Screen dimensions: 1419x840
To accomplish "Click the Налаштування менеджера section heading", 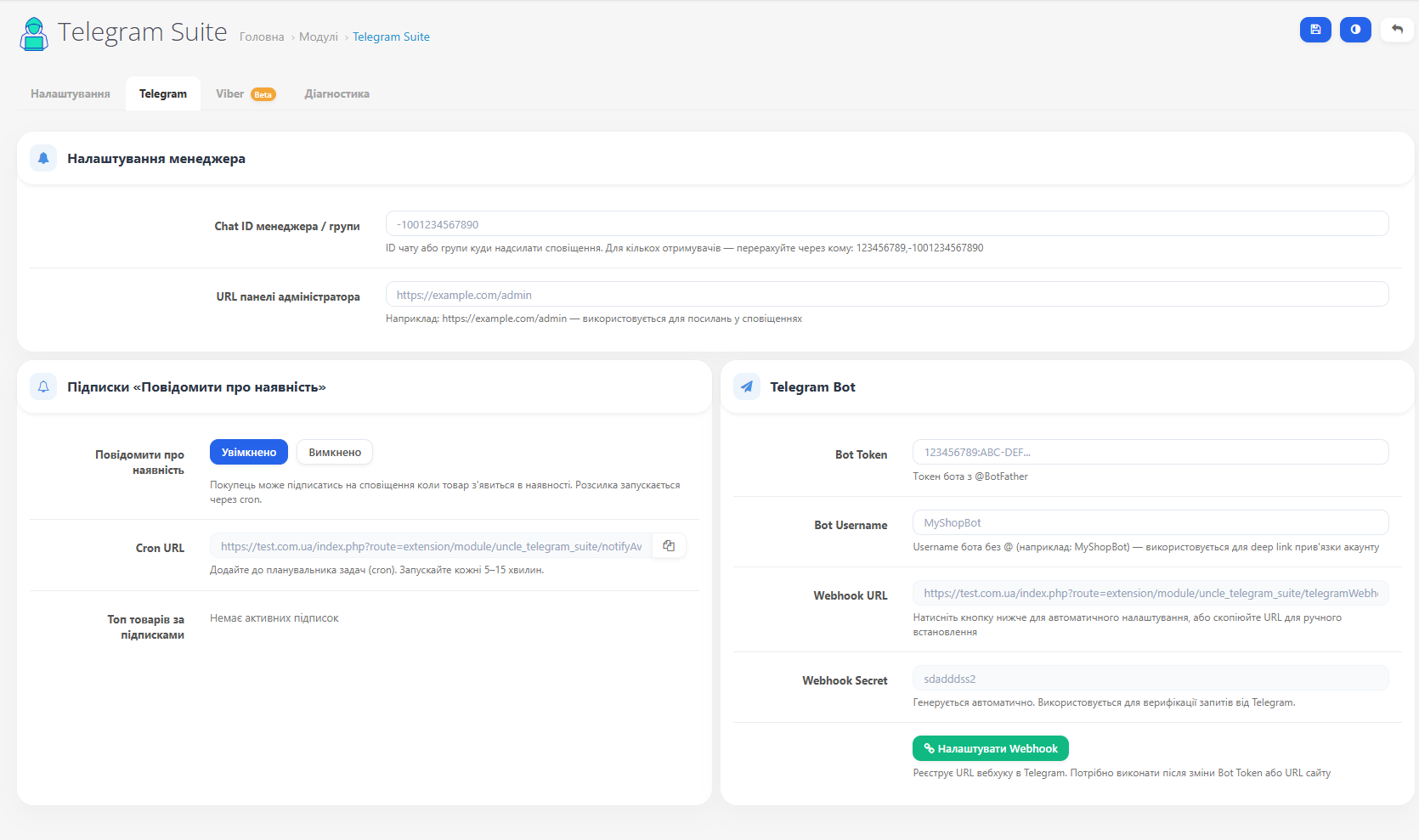I will coord(156,159).
